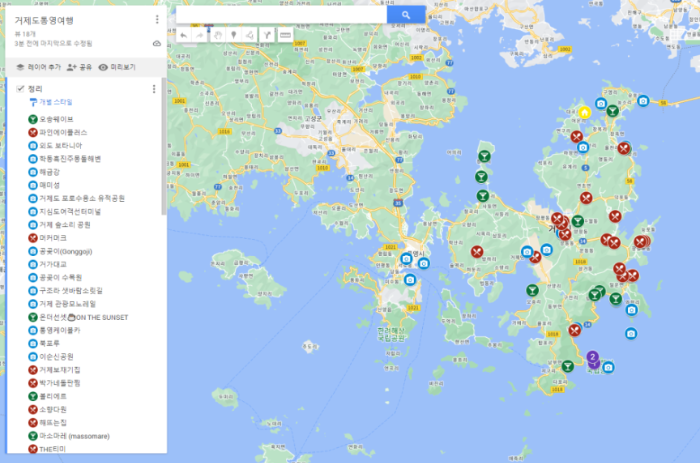Screen dimensions: 700x463
Task: Select the add marker pin tool
Action: pos(233,35)
